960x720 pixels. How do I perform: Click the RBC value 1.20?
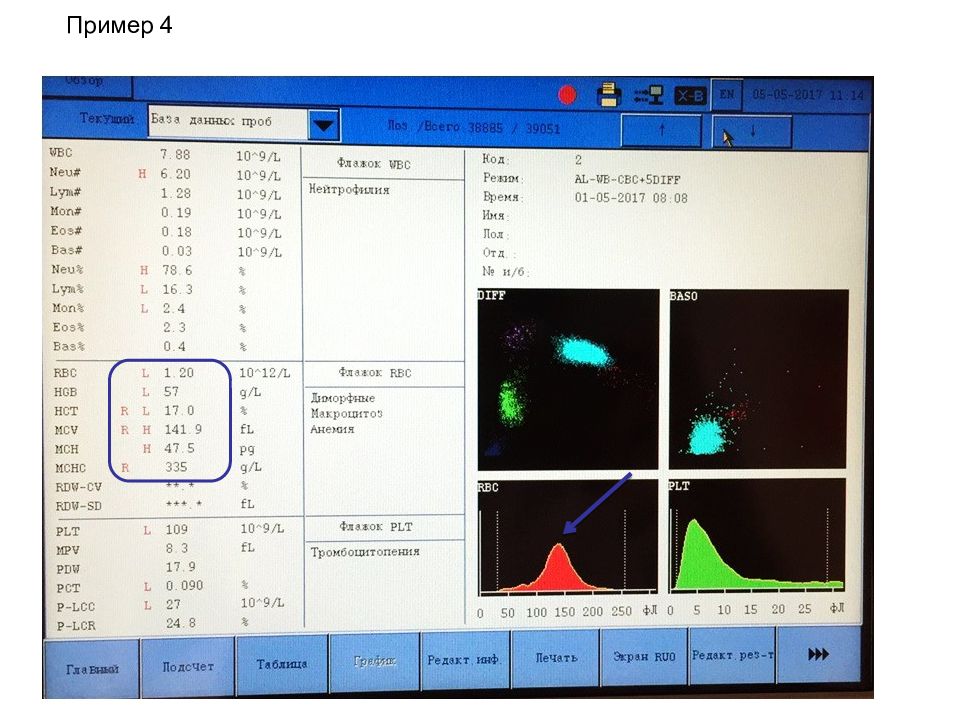click(x=179, y=373)
